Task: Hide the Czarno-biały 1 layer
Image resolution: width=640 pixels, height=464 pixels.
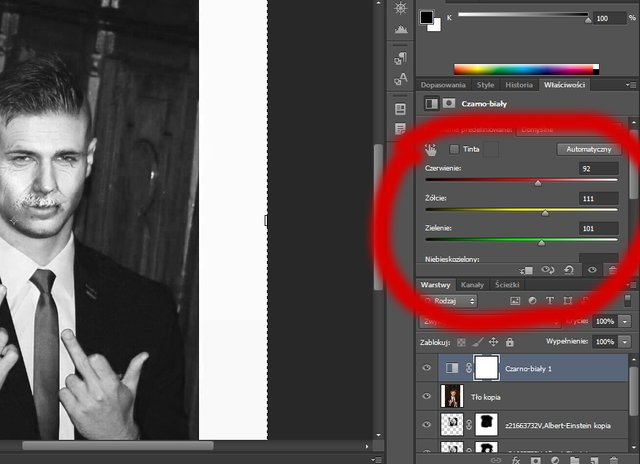Action: [x=427, y=368]
